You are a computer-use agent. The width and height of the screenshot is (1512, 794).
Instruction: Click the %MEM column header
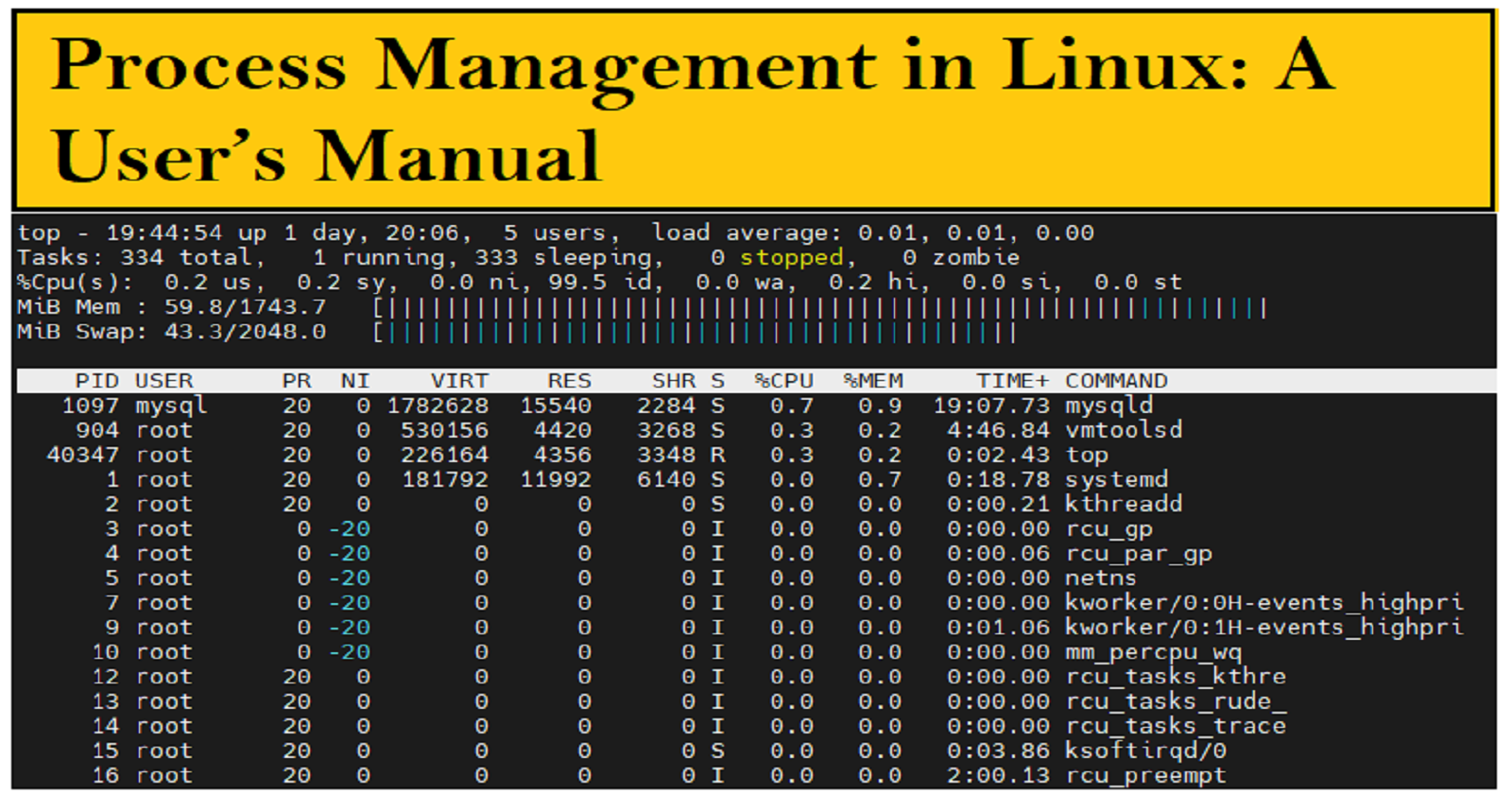point(873,381)
